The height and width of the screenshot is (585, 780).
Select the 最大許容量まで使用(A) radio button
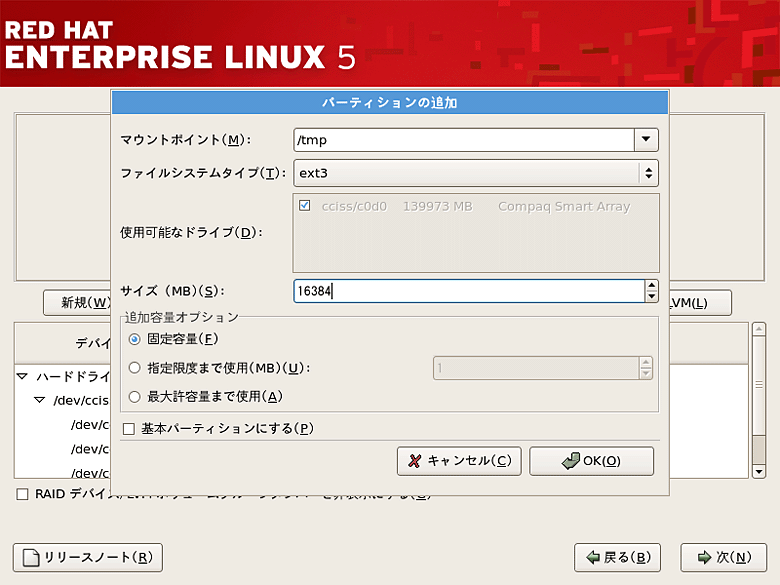point(134,397)
